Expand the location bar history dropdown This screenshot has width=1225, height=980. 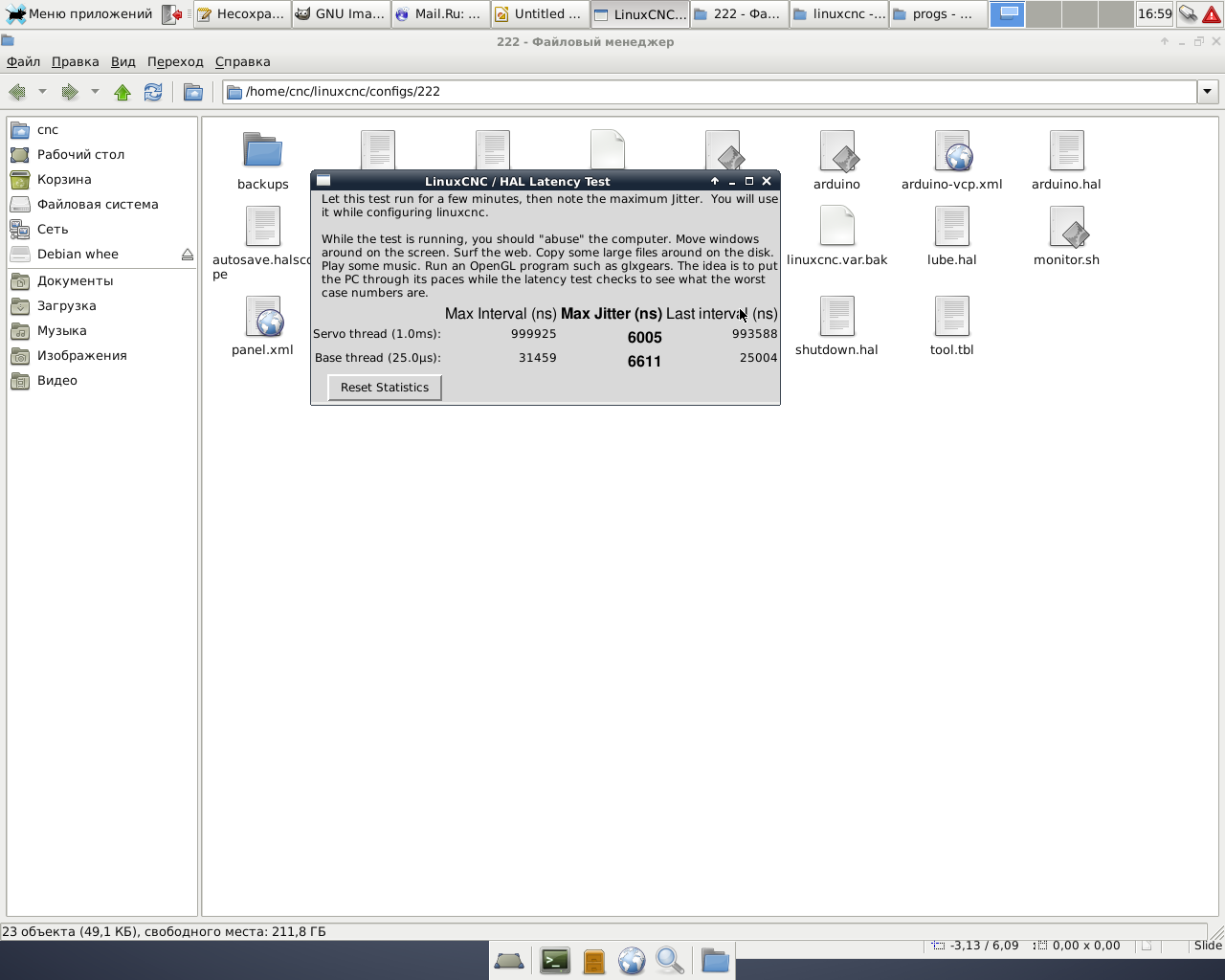1207,92
